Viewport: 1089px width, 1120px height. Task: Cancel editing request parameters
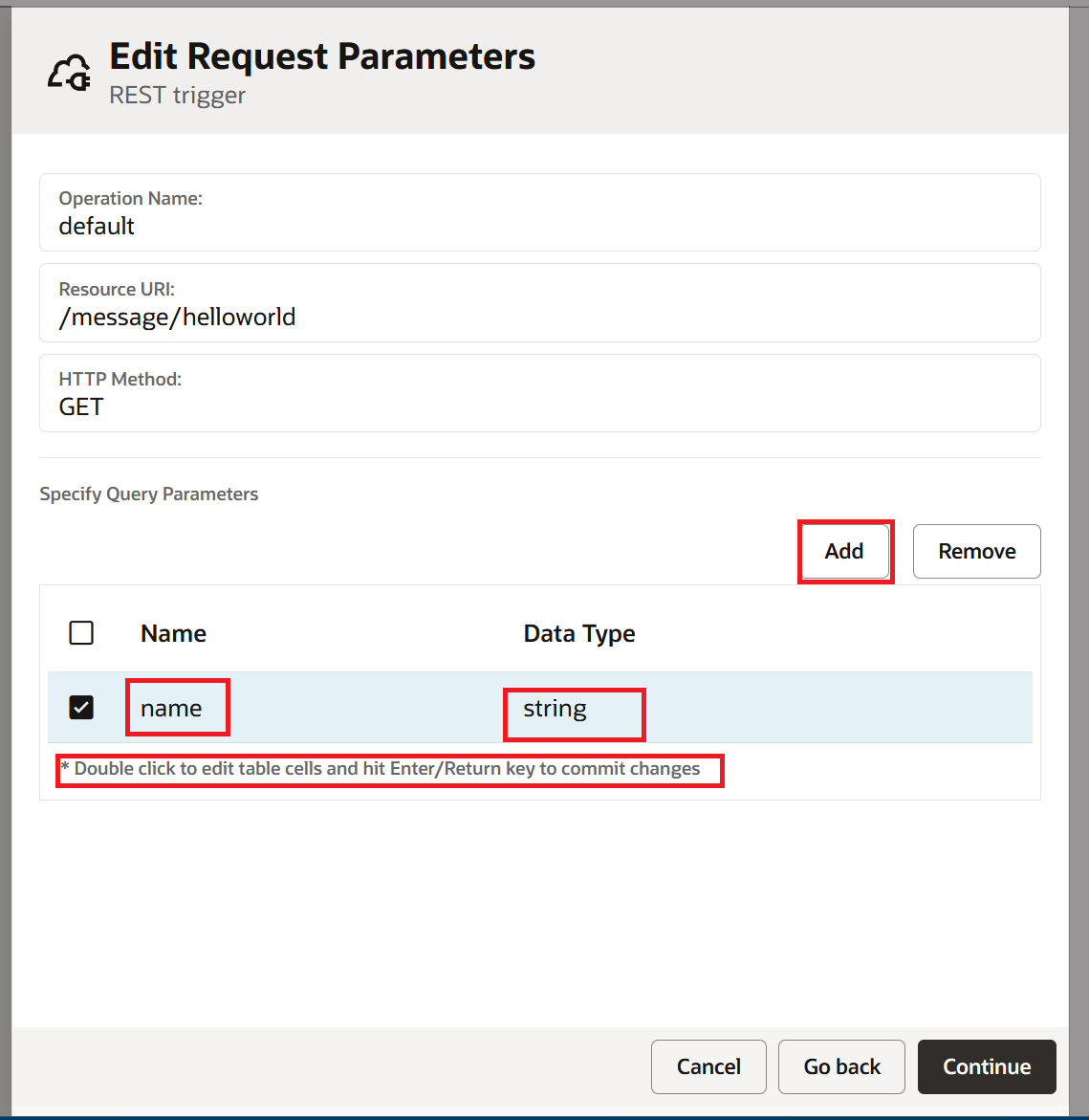[708, 1066]
